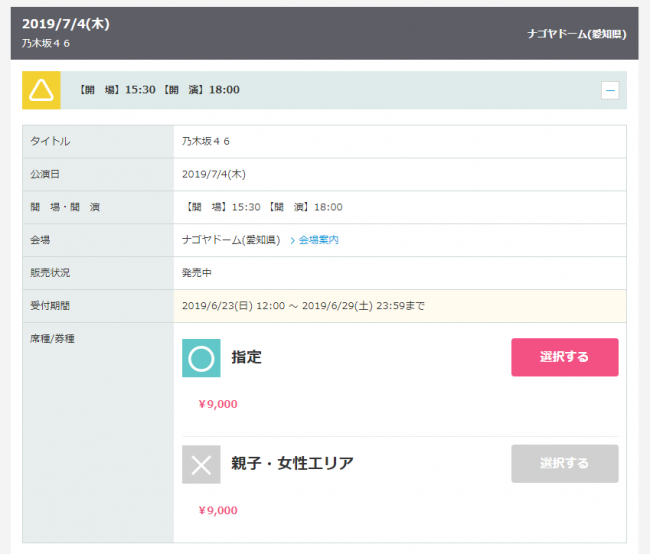Image resolution: width=650 pixels, height=554 pixels.
Task: Click the 会場 row label
Action: (40, 240)
